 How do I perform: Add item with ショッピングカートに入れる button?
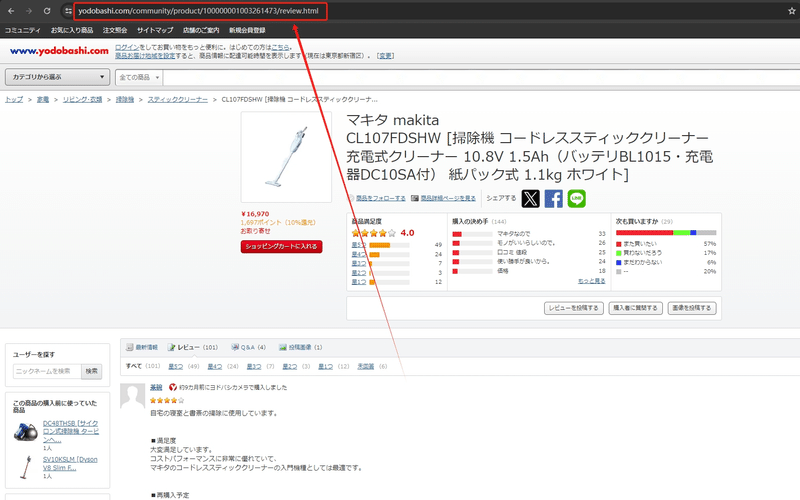click(281, 246)
